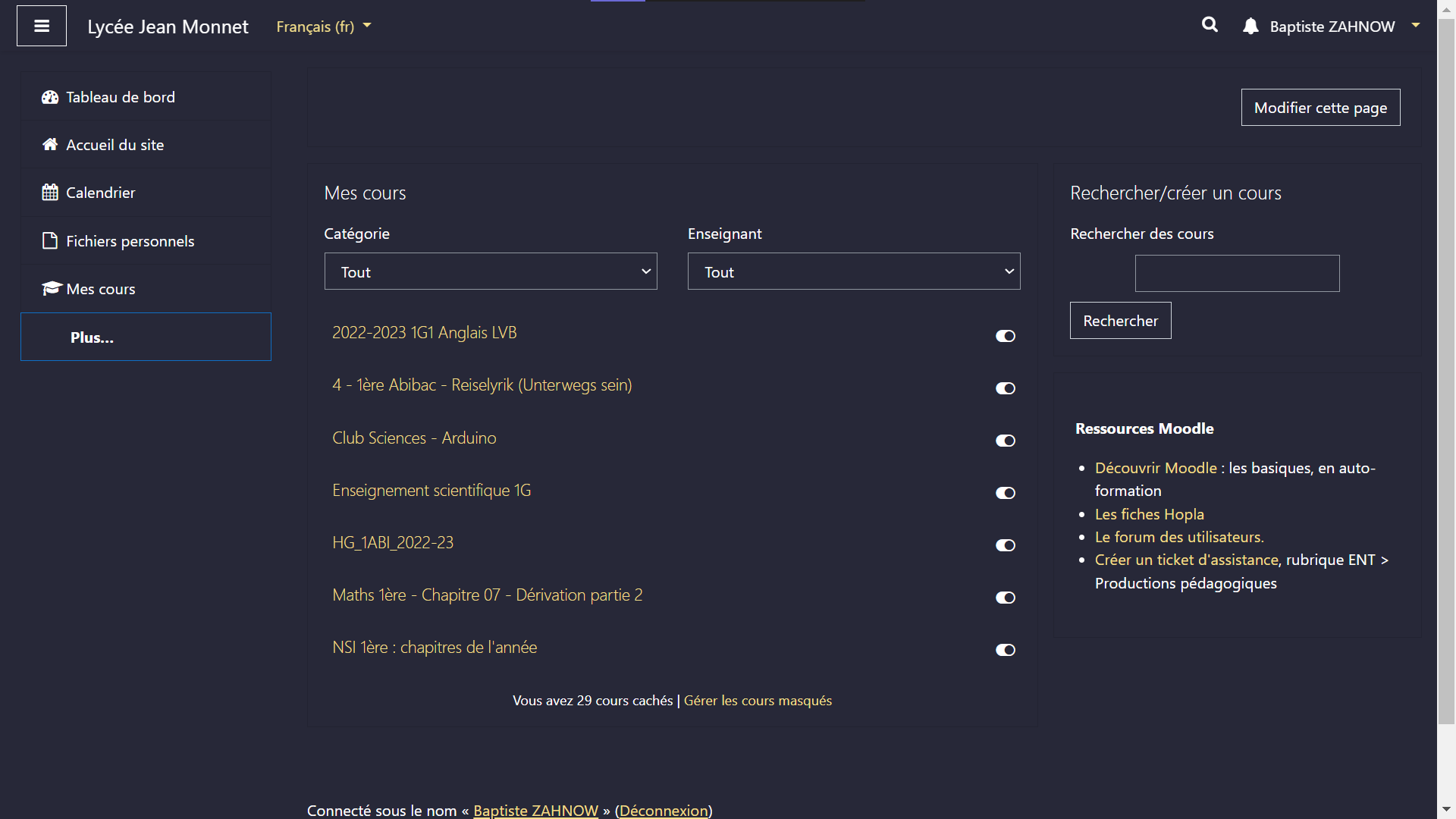The height and width of the screenshot is (819, 1456).
Task: Click the Tableau de bord gauge icon
Action: [x=50, y=97]
